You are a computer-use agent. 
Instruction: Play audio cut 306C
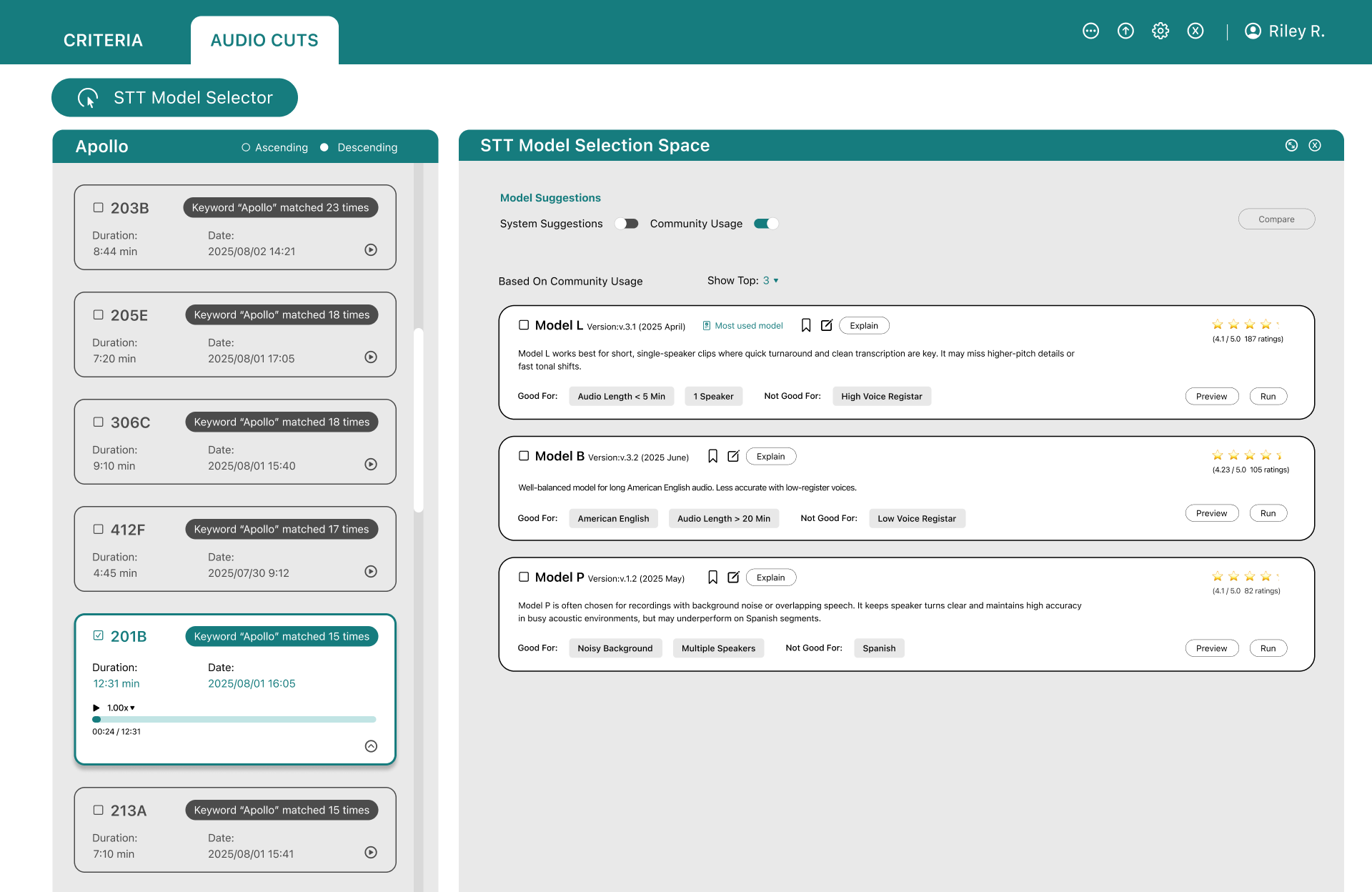pos(371,465)
